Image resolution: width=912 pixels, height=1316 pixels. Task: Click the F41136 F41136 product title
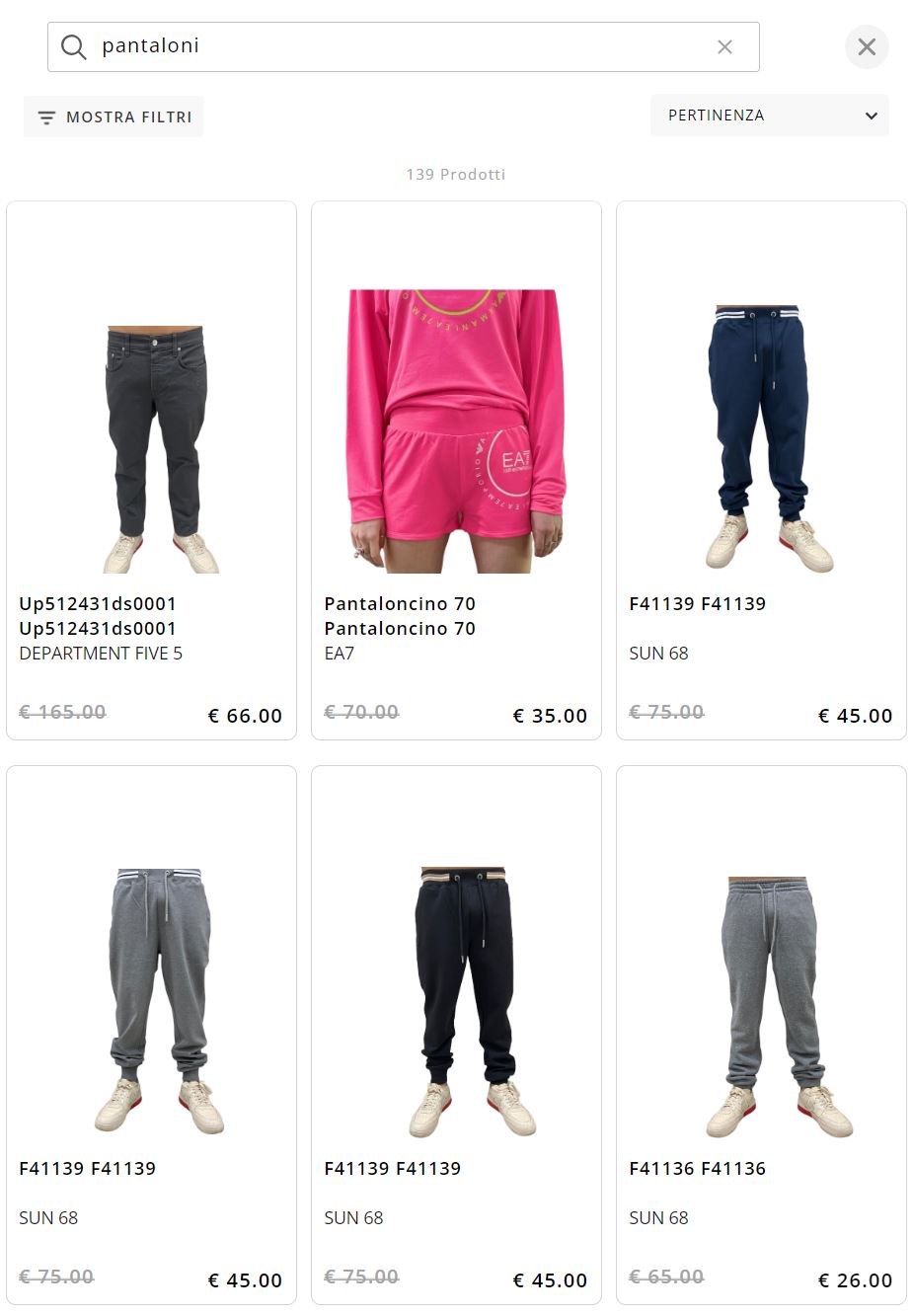pyautogui.click(x=698, y=1168)
